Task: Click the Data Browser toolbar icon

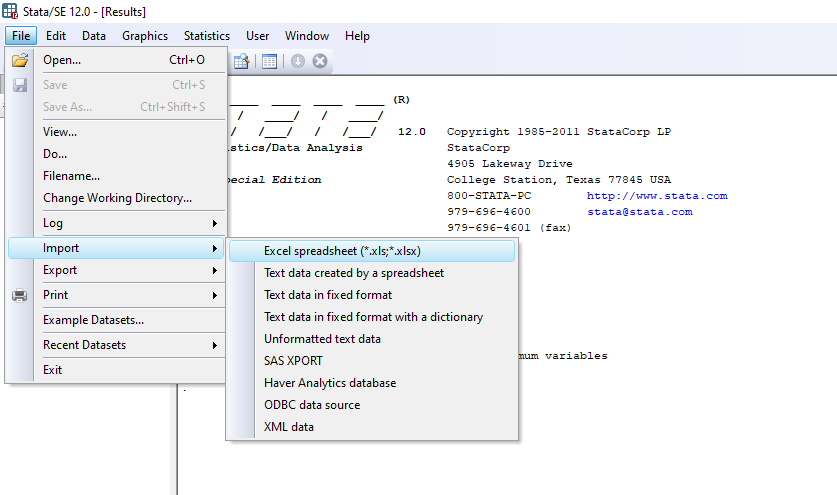Action: (x=241, y=61)
